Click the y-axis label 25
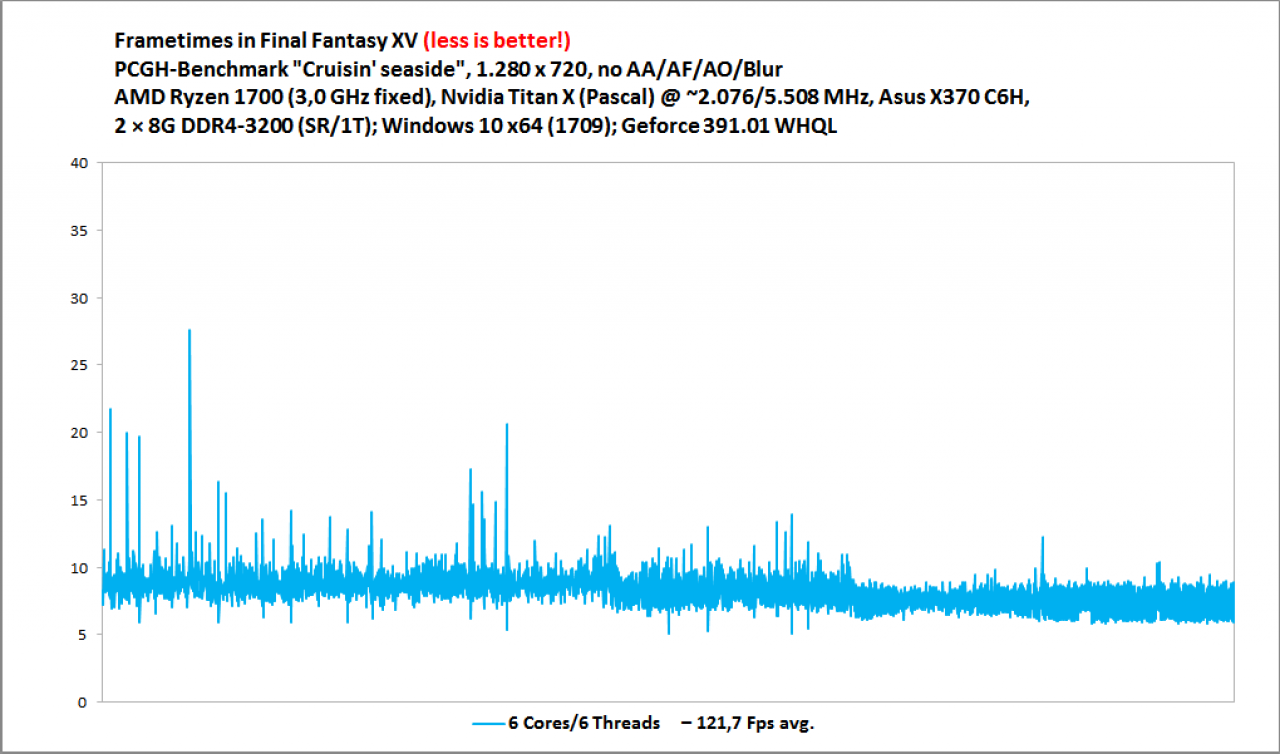 point(79,365)
